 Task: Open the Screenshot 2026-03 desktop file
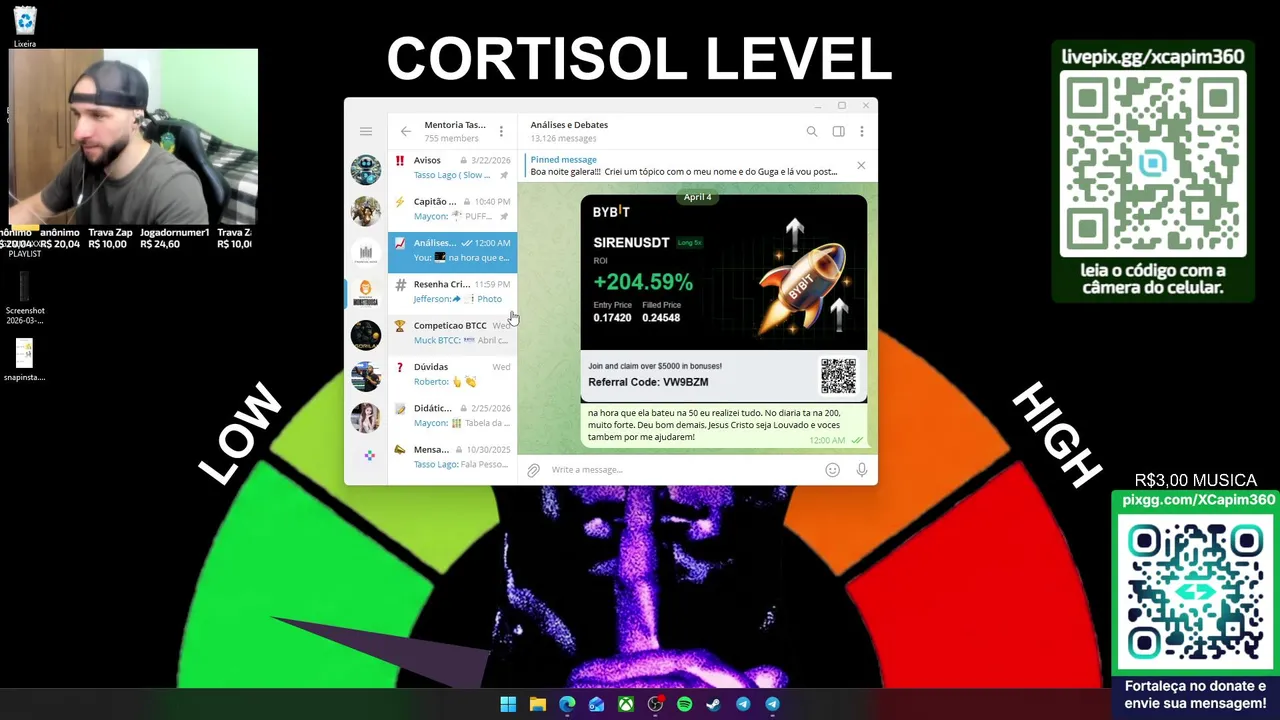click(25, 297)
